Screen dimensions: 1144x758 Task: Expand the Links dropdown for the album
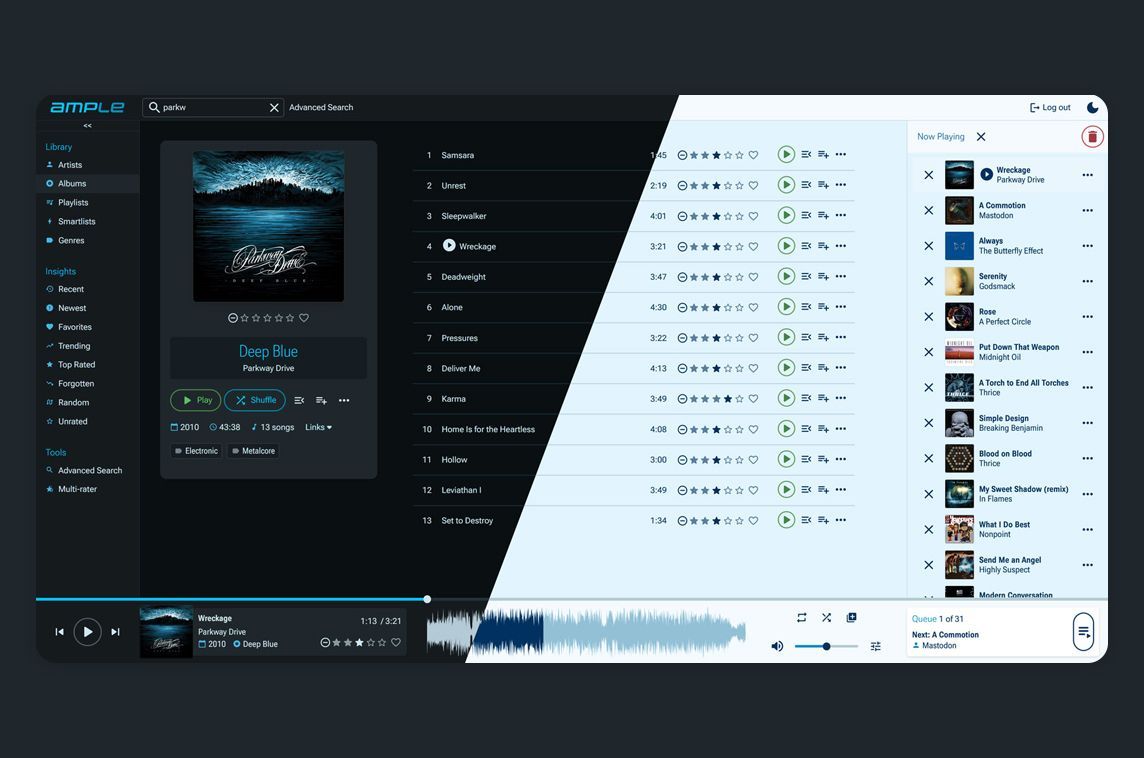[x=318, y=428]
